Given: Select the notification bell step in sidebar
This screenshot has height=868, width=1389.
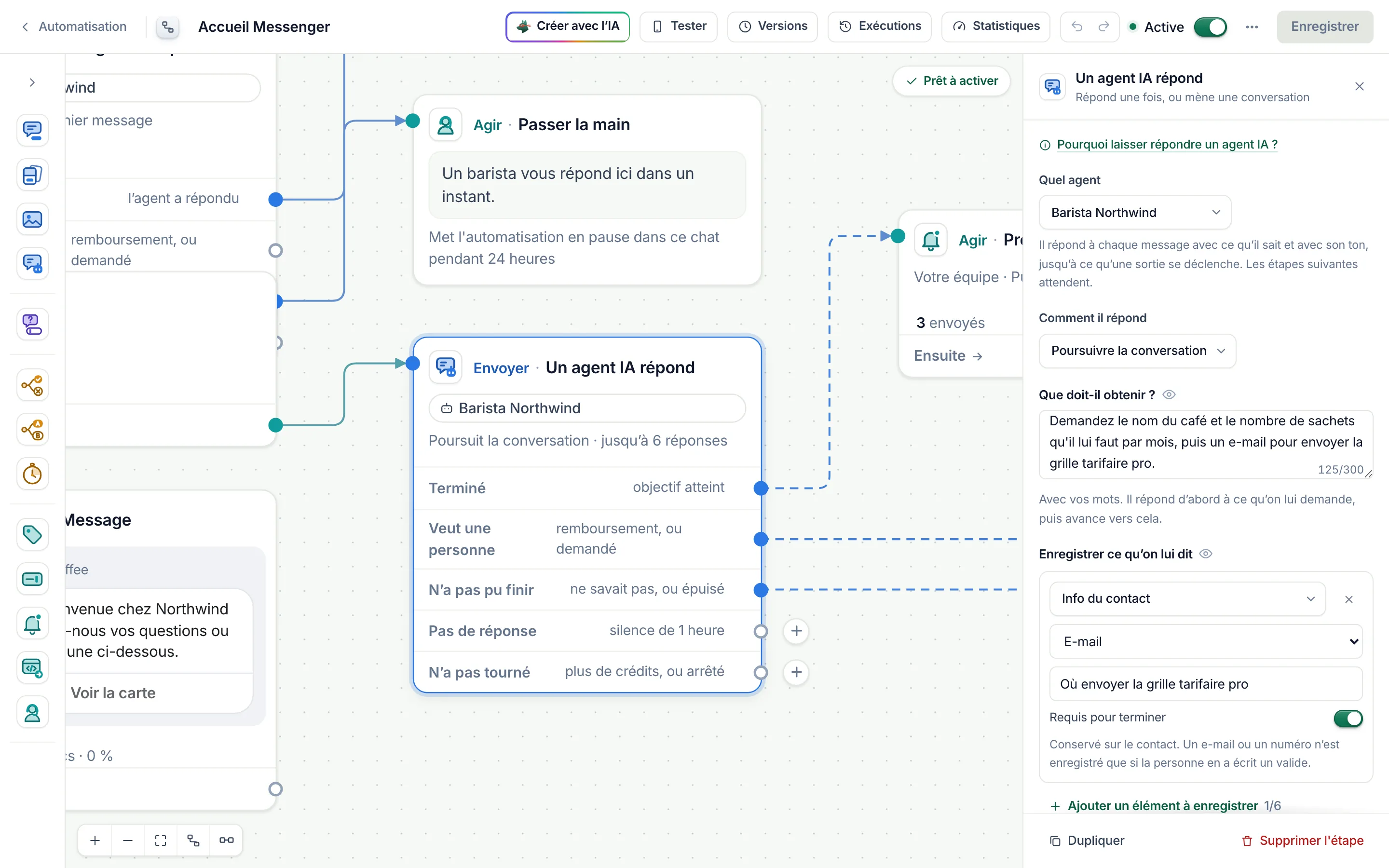Looking at the screenshot, I should [32, 624].
